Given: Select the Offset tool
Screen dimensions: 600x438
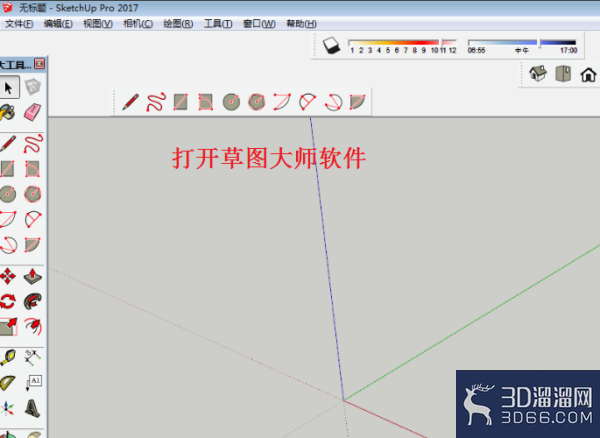Looking at the screenshot, I should 33,326.
